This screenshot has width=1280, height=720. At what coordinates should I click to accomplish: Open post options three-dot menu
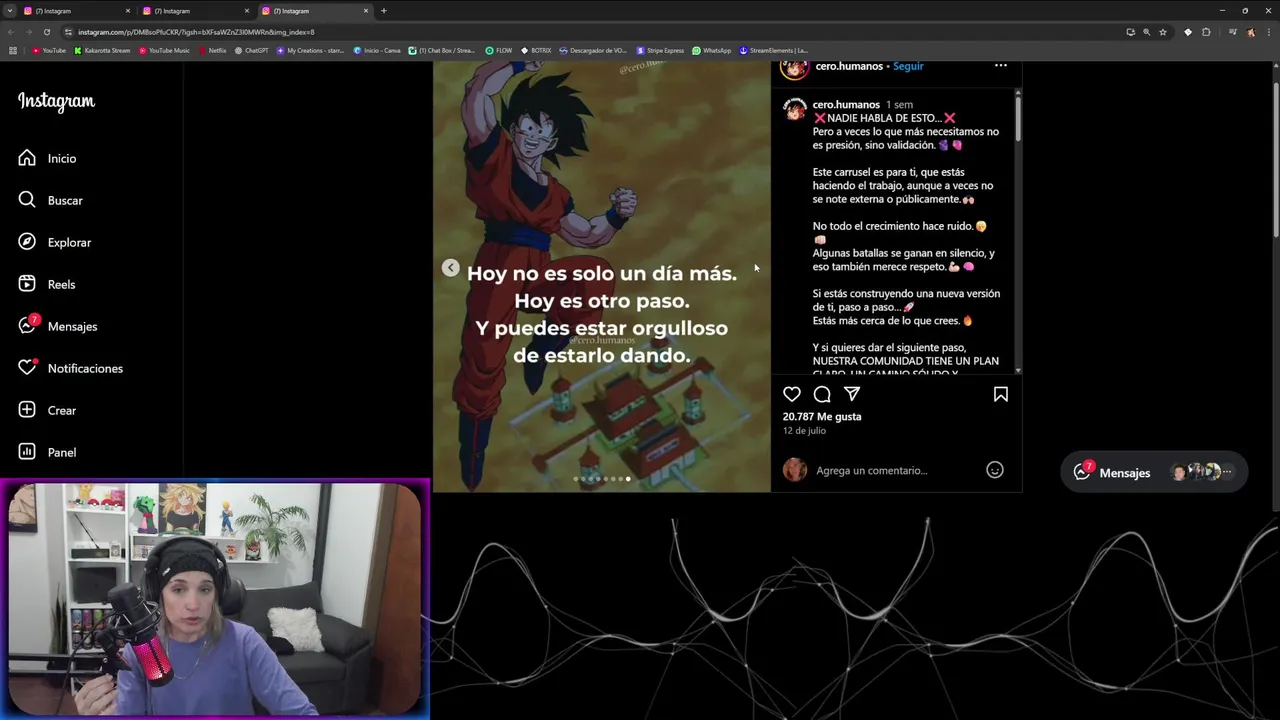pyautogui.click(x=1000, y=66)
